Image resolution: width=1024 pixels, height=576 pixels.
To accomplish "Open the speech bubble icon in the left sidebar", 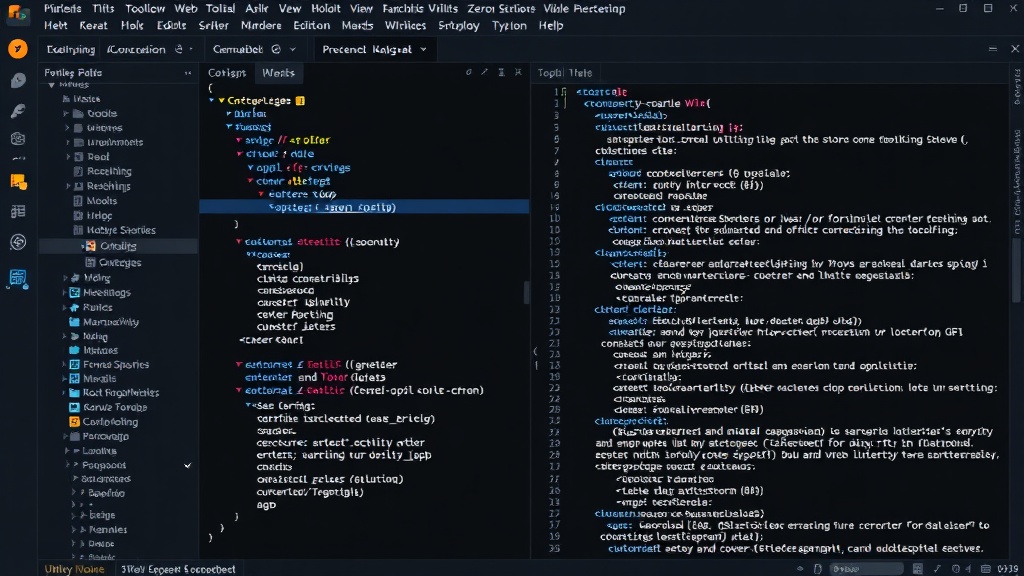I will 18,80.
